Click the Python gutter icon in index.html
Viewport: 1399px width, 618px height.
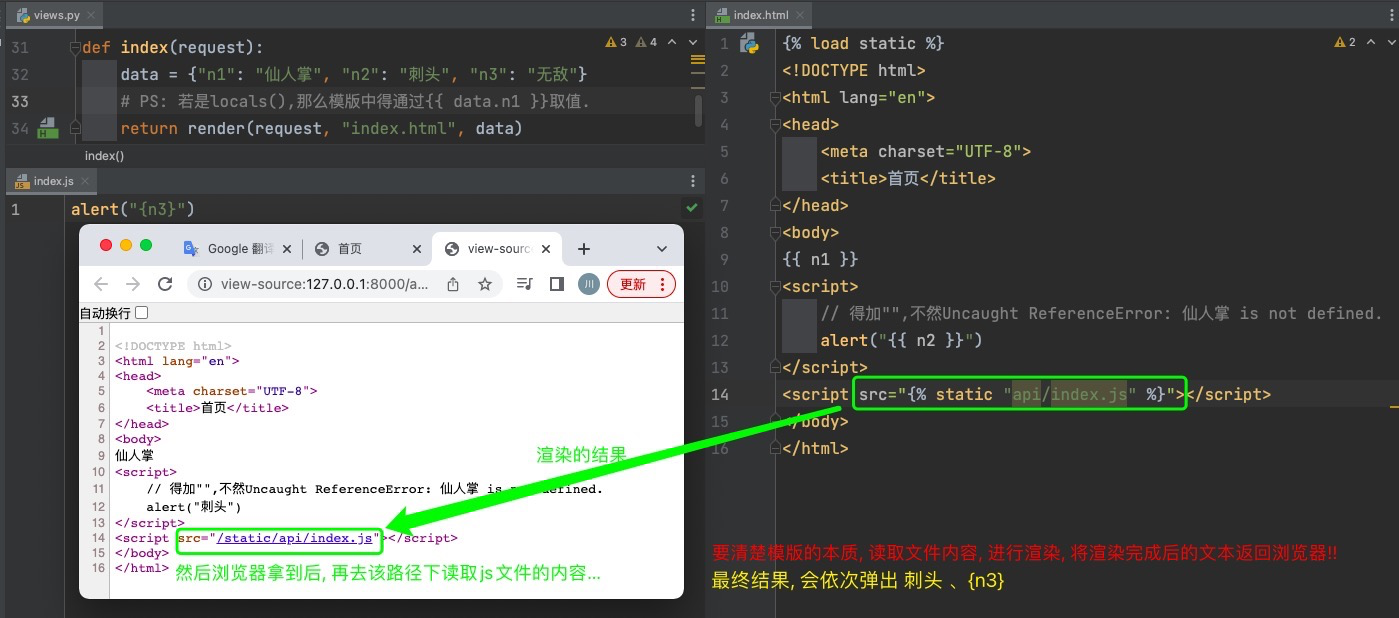pyautogui.click(x=748, y=43)
